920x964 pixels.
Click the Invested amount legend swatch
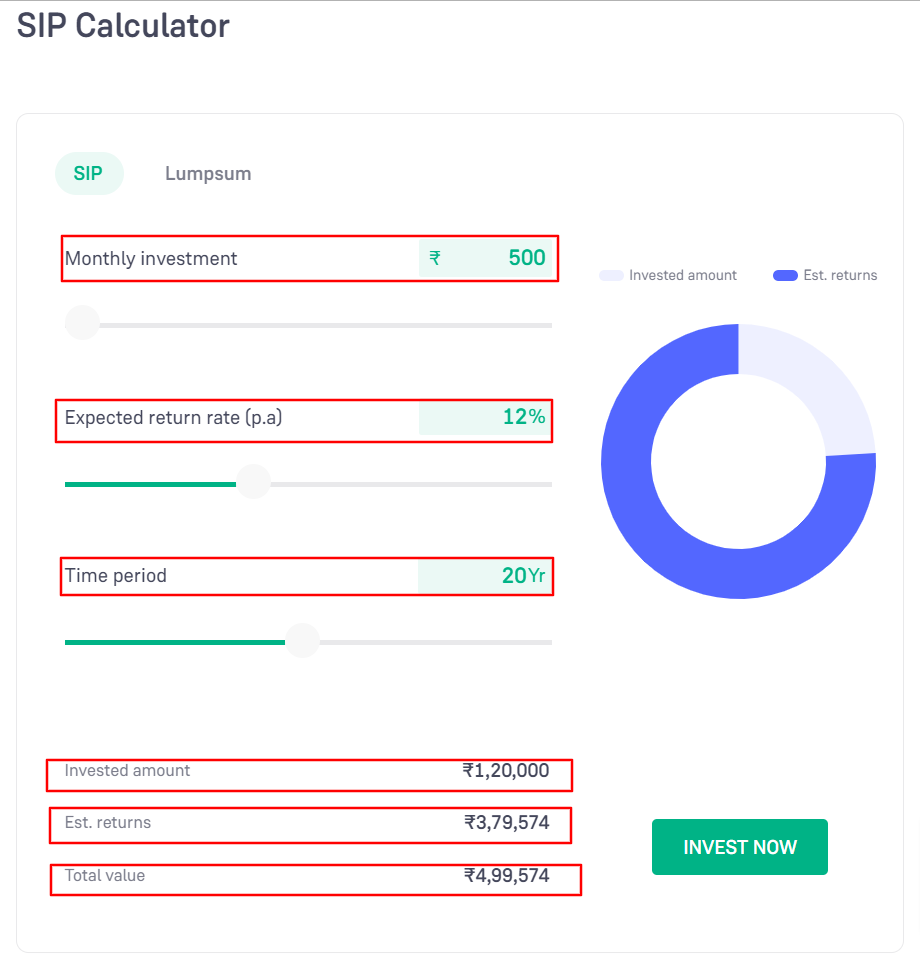coord(611,275)
